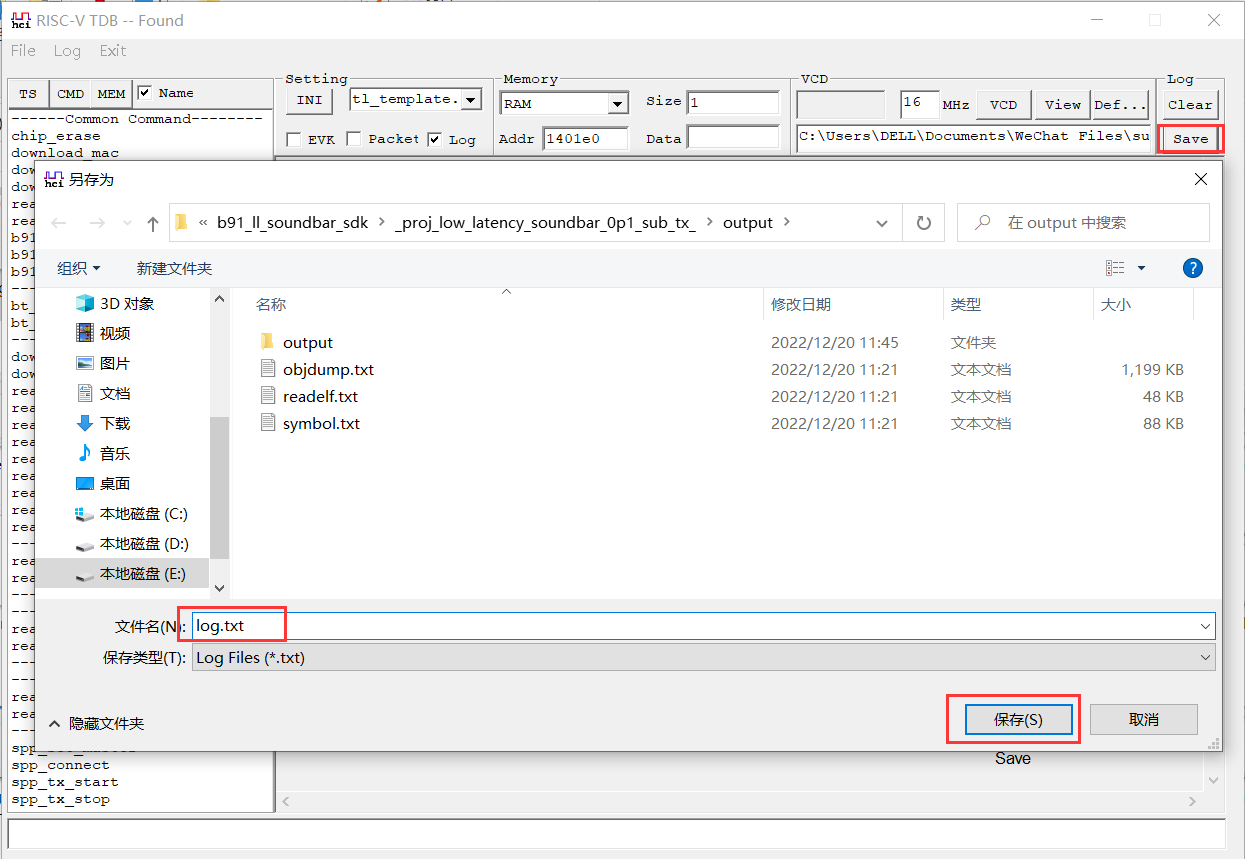Viewport: 1245px width, 859px height.
Task: Select the 3D 对象 folder icon
Action: tap(84, 303)
